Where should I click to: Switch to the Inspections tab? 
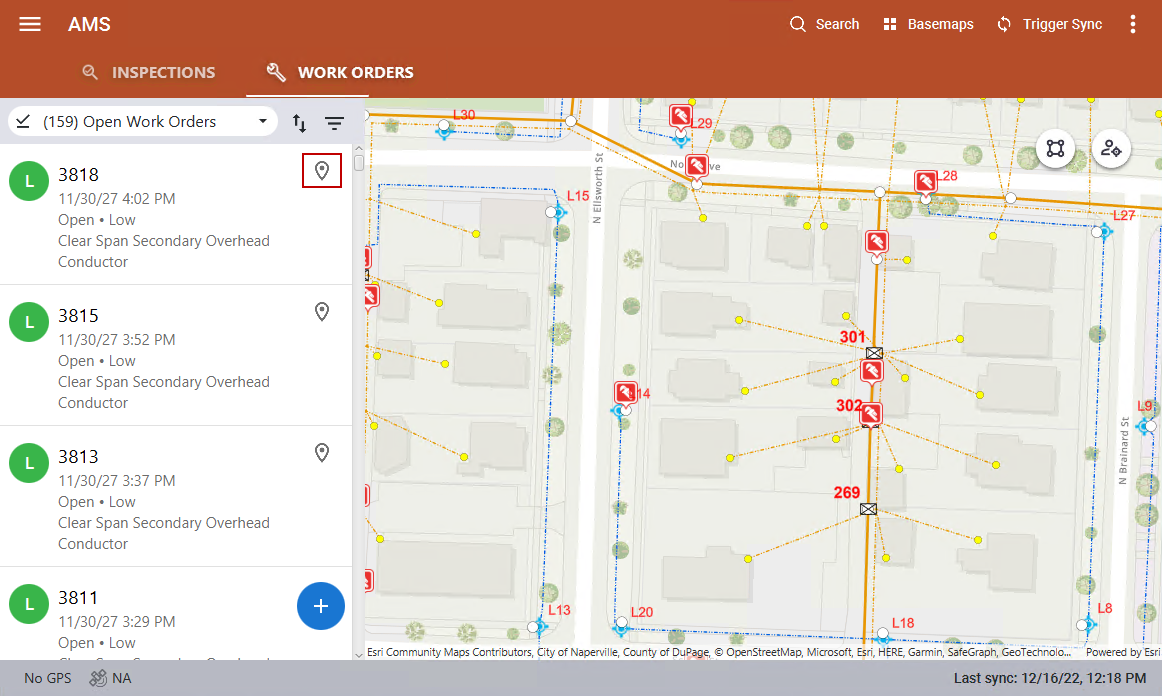148,72
